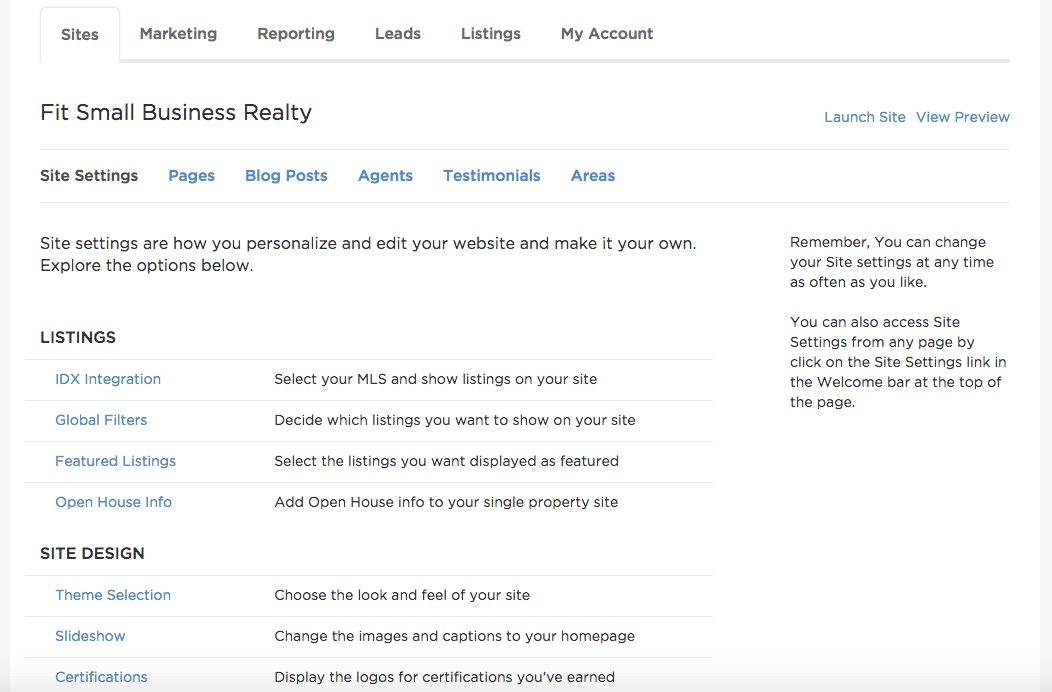Click 'Decide which listings you want to show' text
This screenshot has height=692, width=1052.
(x=455, y=420)
